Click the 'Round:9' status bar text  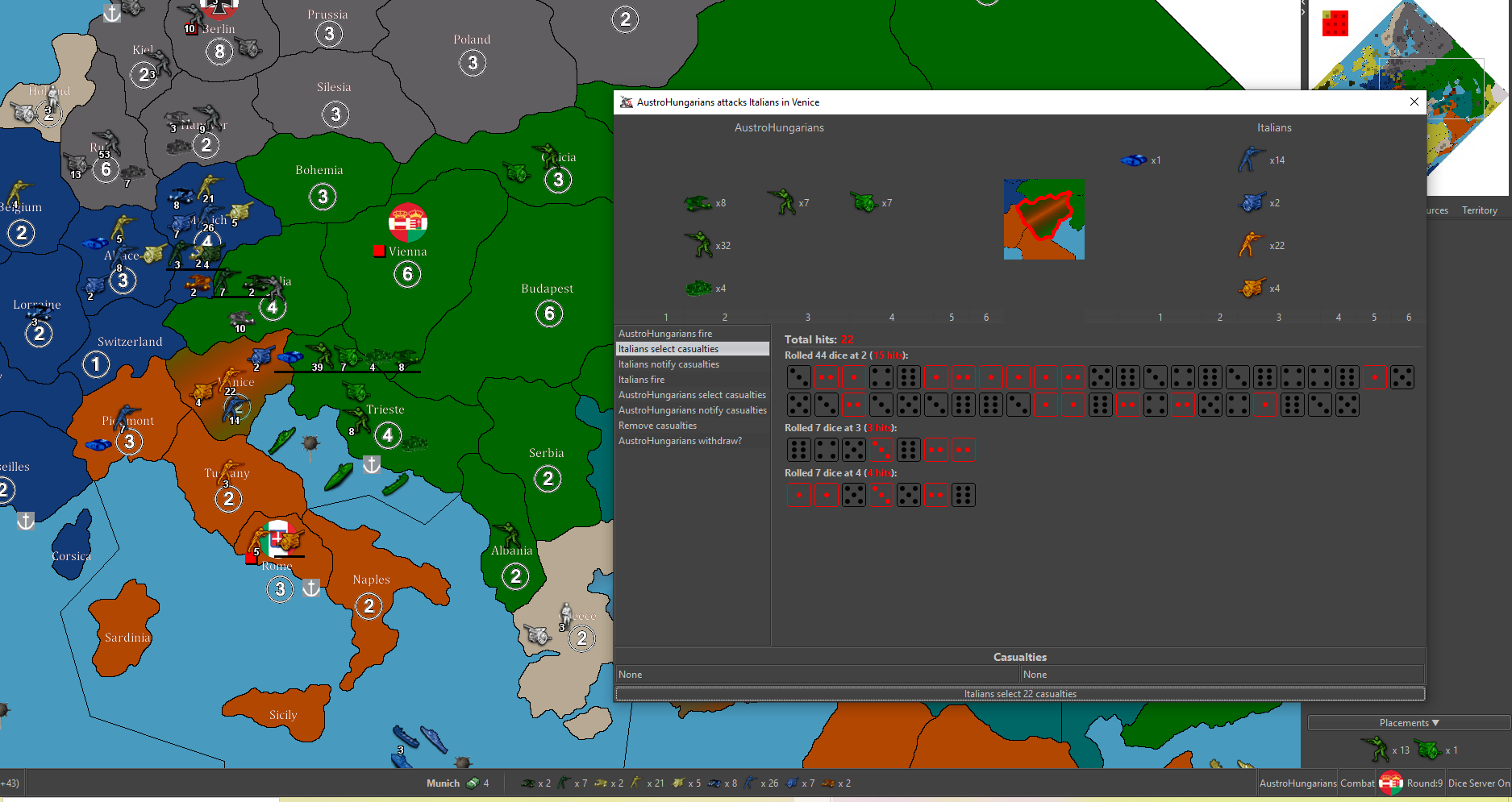pyautogui.click(x=1425, y=783)
